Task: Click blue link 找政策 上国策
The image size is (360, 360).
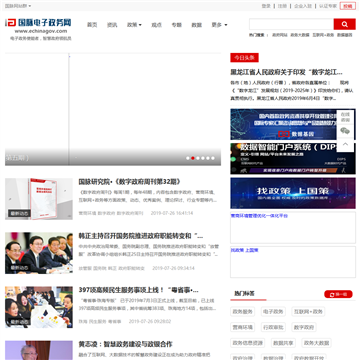Action: (244, 250)
